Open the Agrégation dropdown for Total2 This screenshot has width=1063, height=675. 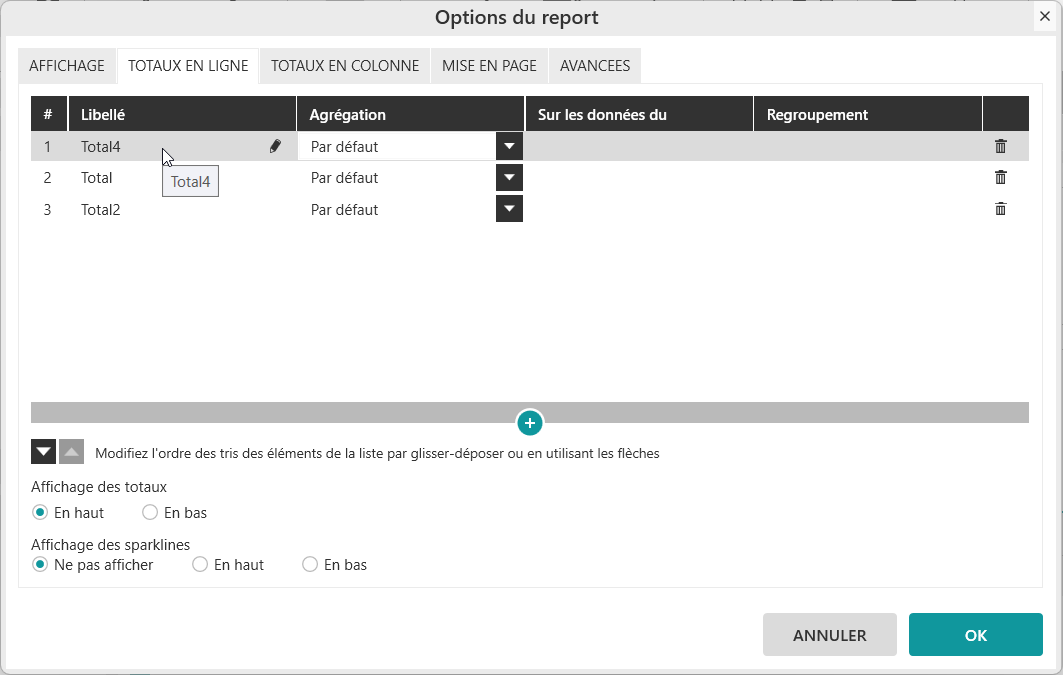tap(509, 209)
